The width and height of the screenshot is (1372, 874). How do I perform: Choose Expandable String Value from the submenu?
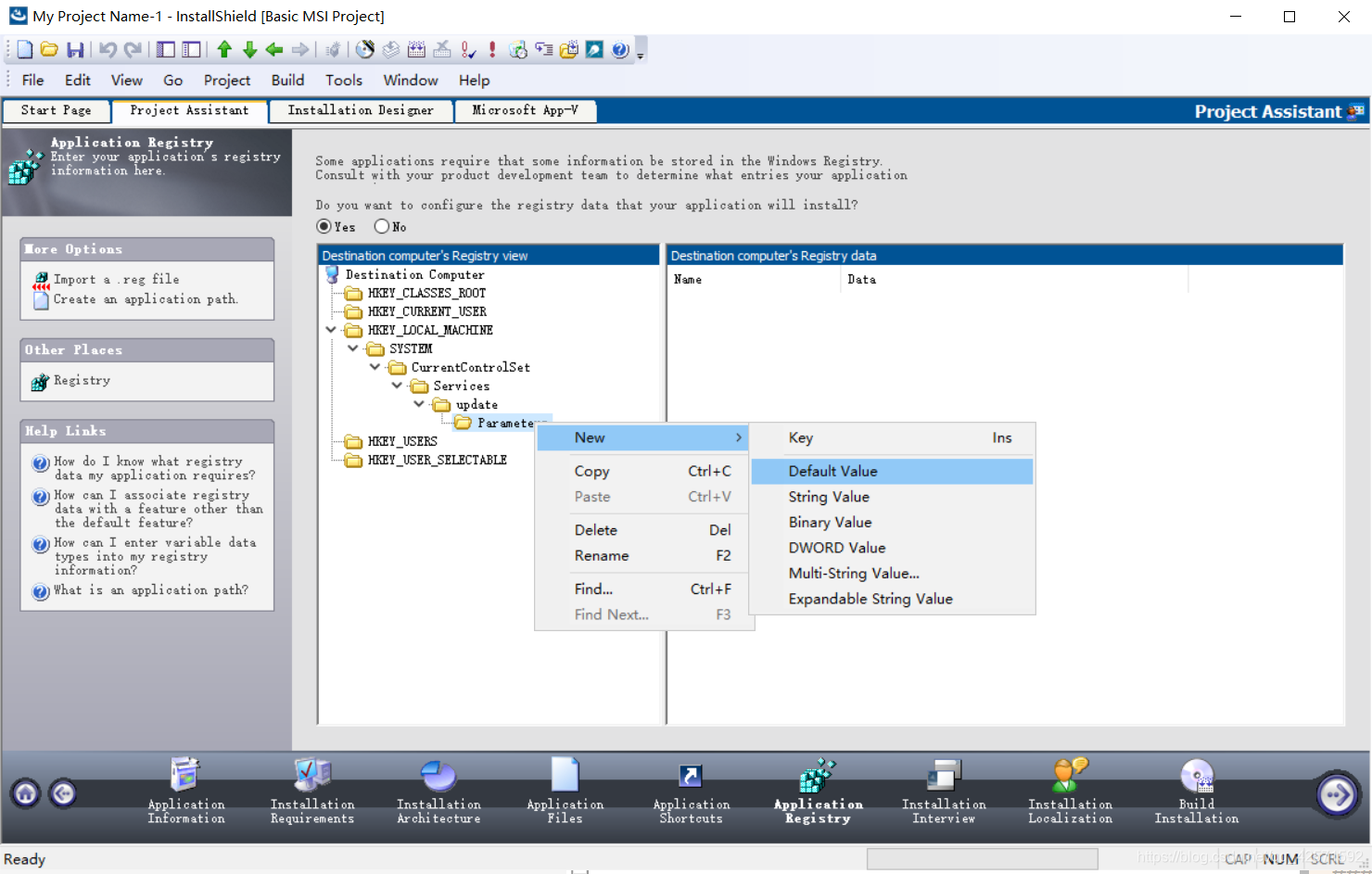coord(892,599)
